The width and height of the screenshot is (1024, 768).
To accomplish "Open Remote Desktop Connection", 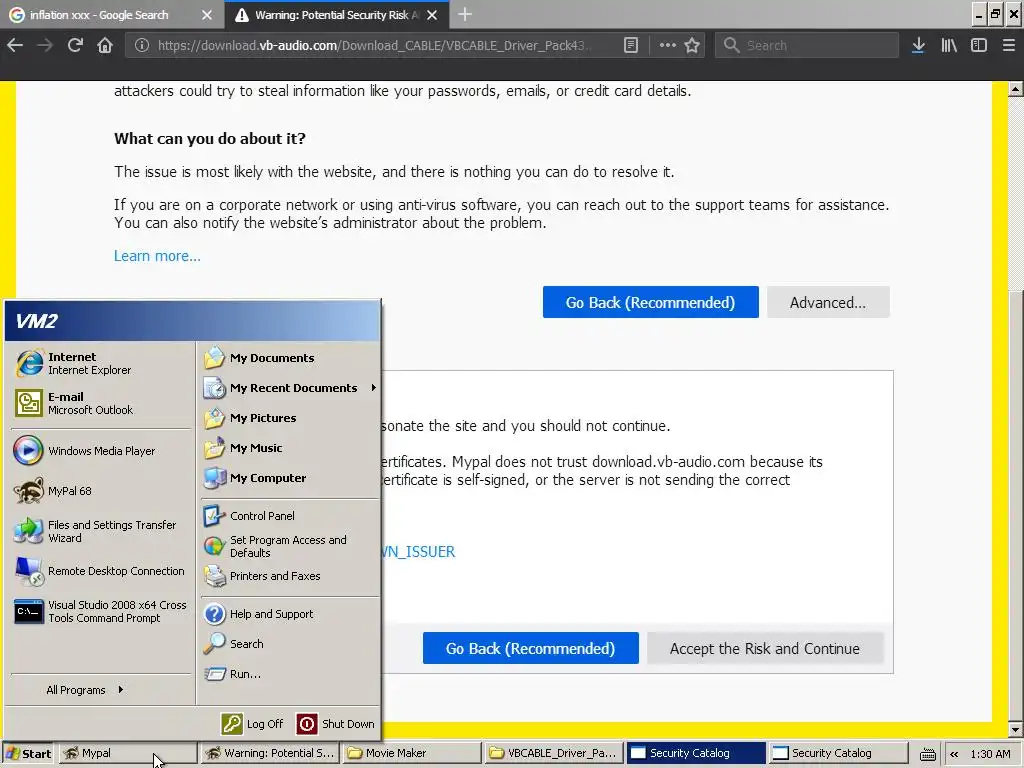I will pyautogui.click(x=101, y=571).
